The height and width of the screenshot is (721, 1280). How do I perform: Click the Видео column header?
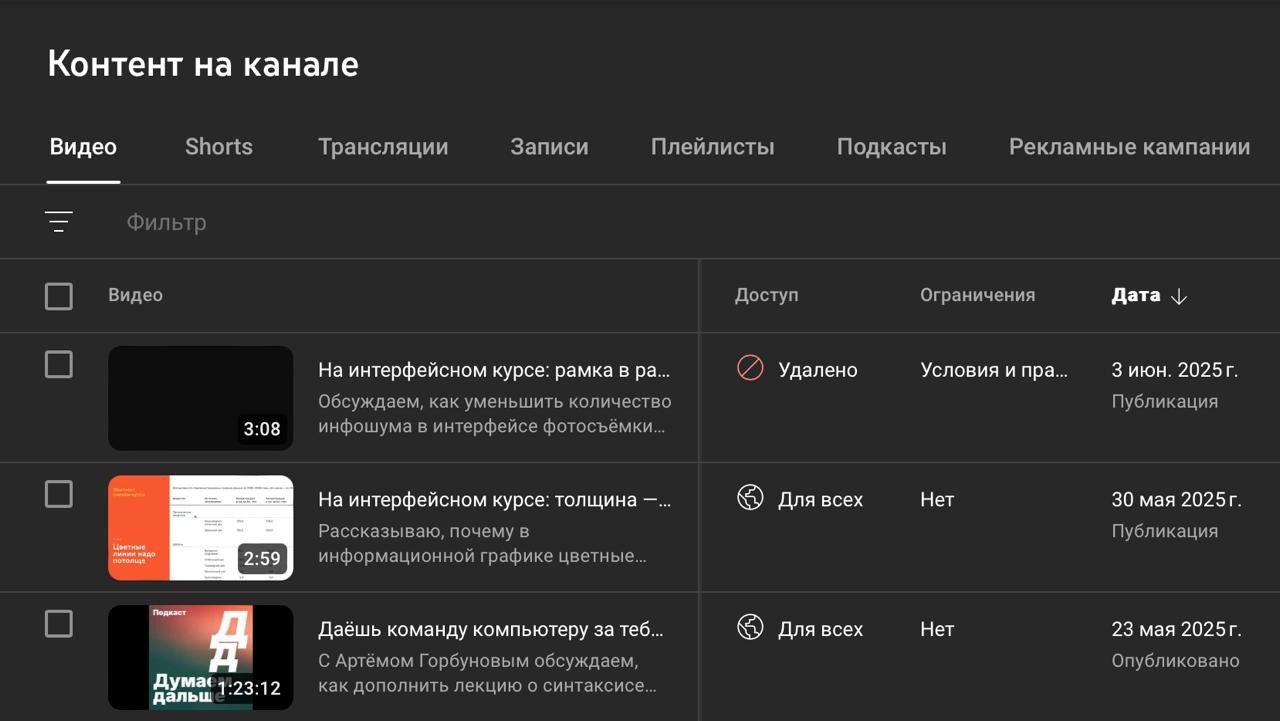(136, 295)
